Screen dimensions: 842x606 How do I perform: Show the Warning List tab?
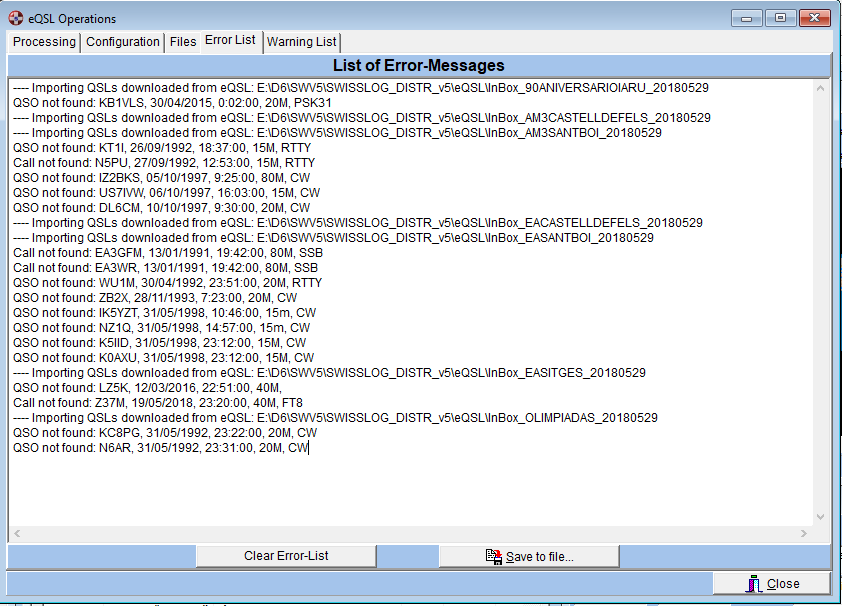pos(301,42)
